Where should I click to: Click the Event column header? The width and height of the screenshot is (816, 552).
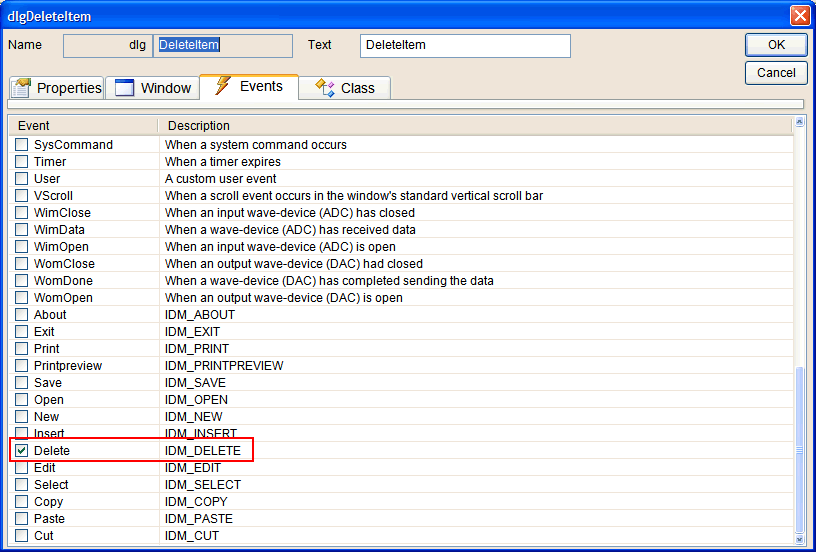coord(83,126)
